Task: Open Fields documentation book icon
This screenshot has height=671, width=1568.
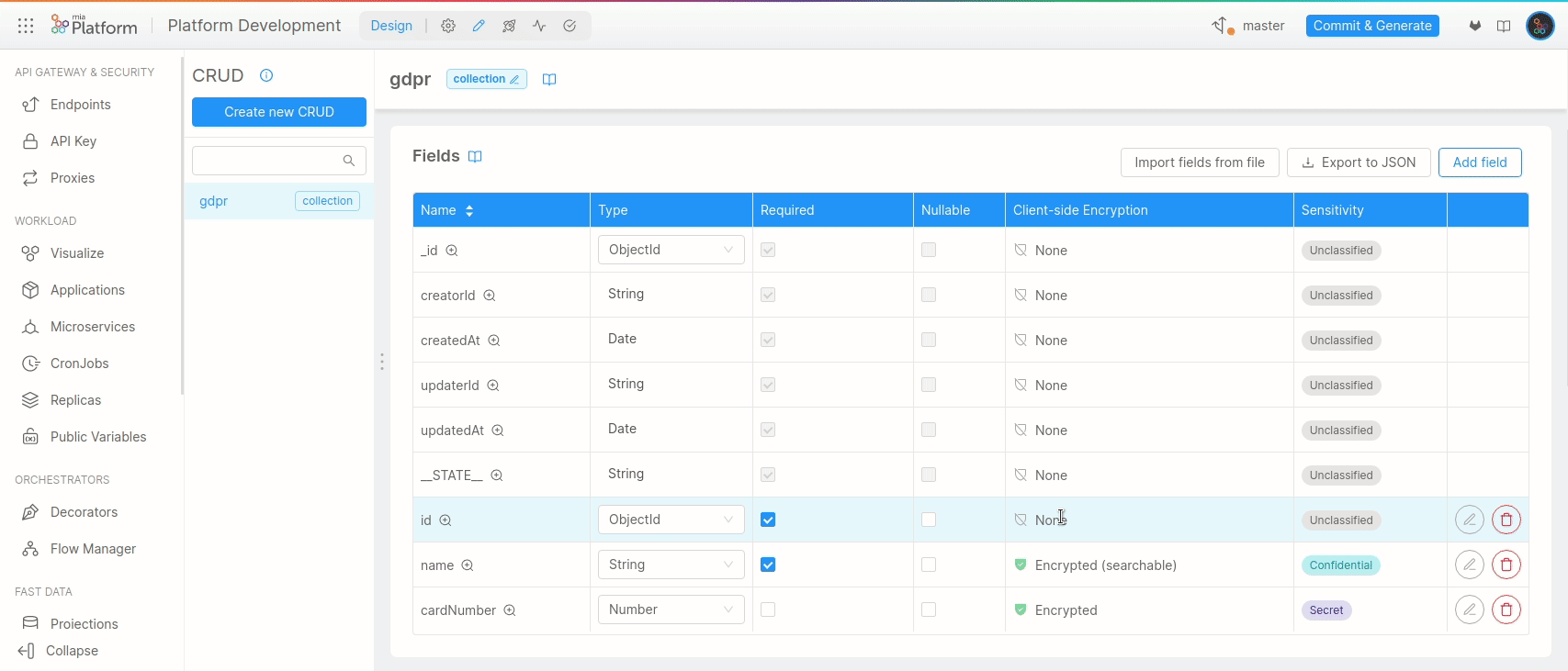Action: [x=475, y=156]
